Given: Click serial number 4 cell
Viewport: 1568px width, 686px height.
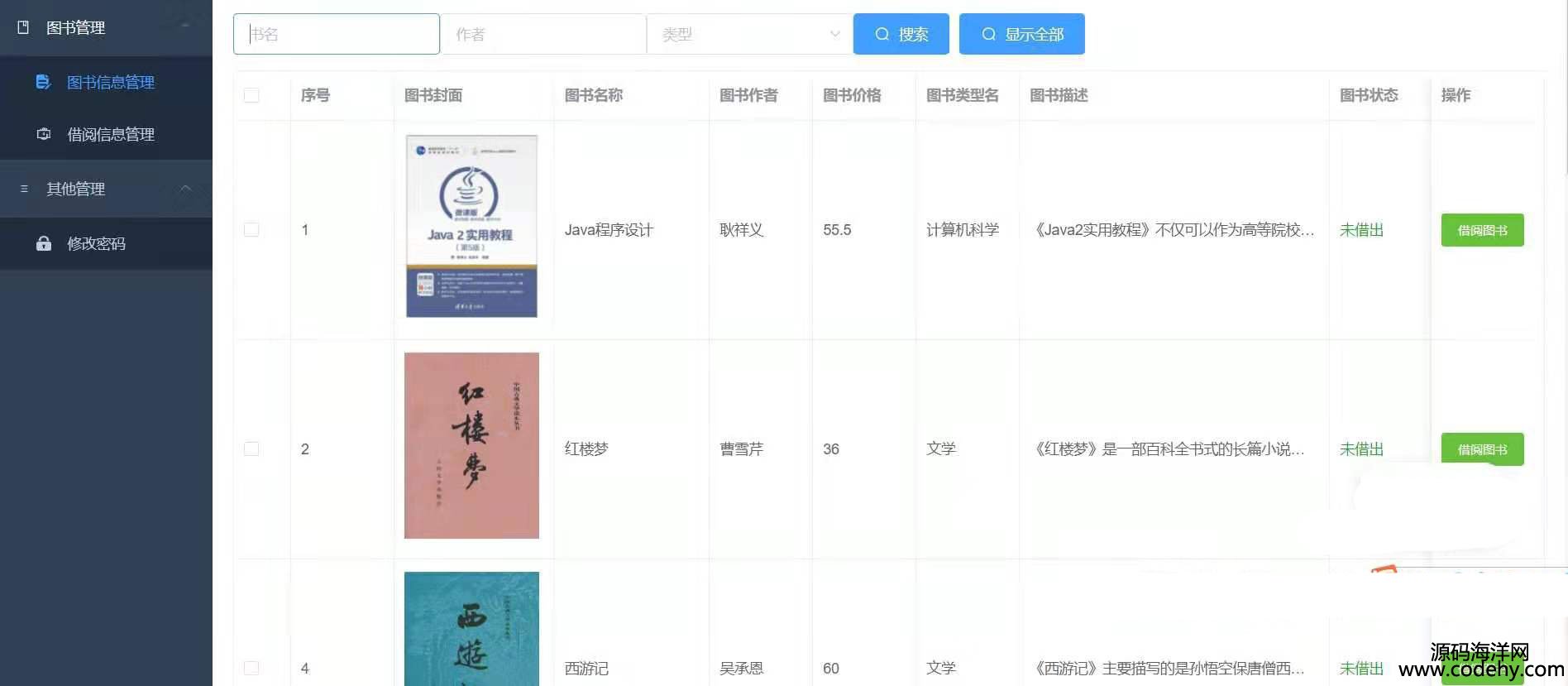Looking at the screenshot, I should click(x=305, y=668).
